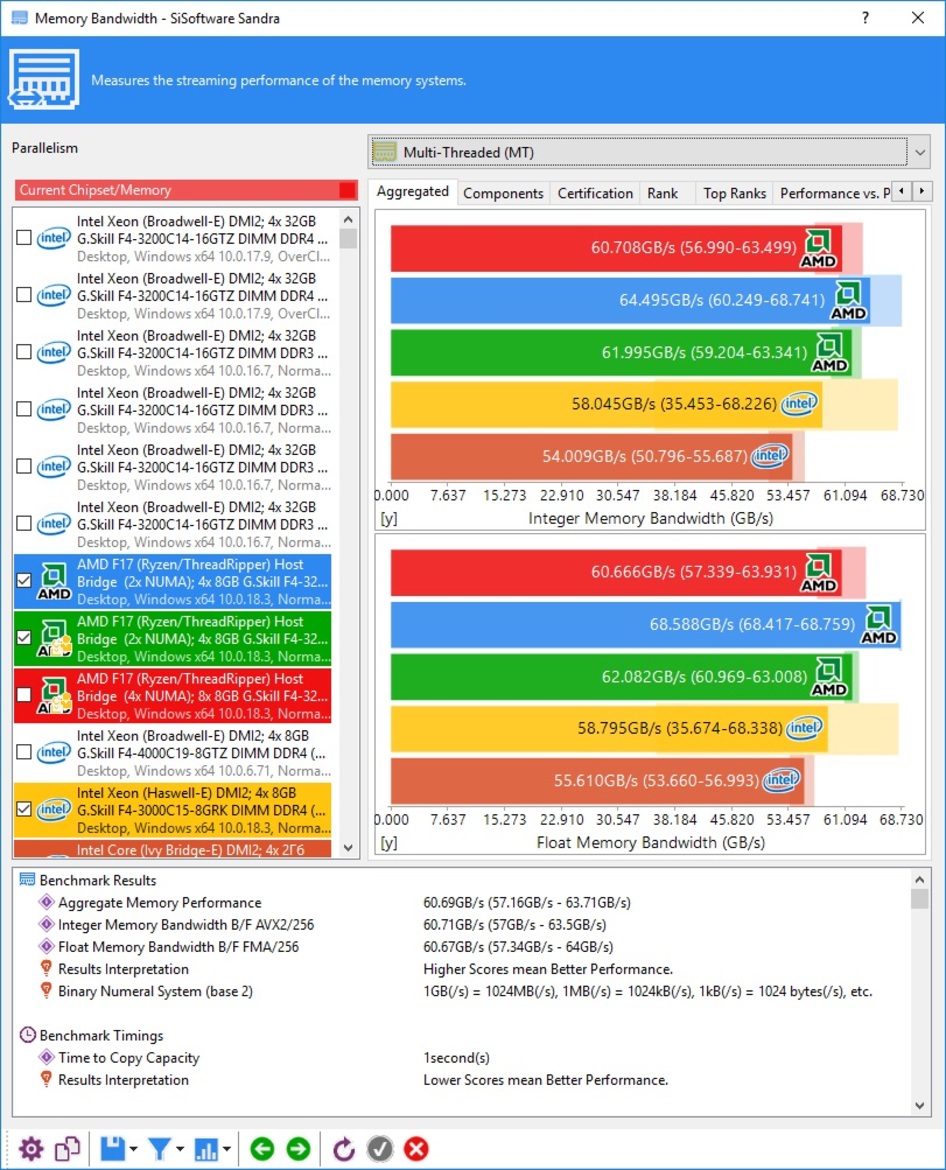
Task: Click the Intel icon on the F4-4000C19-8GTZ row
Action: 54,752
